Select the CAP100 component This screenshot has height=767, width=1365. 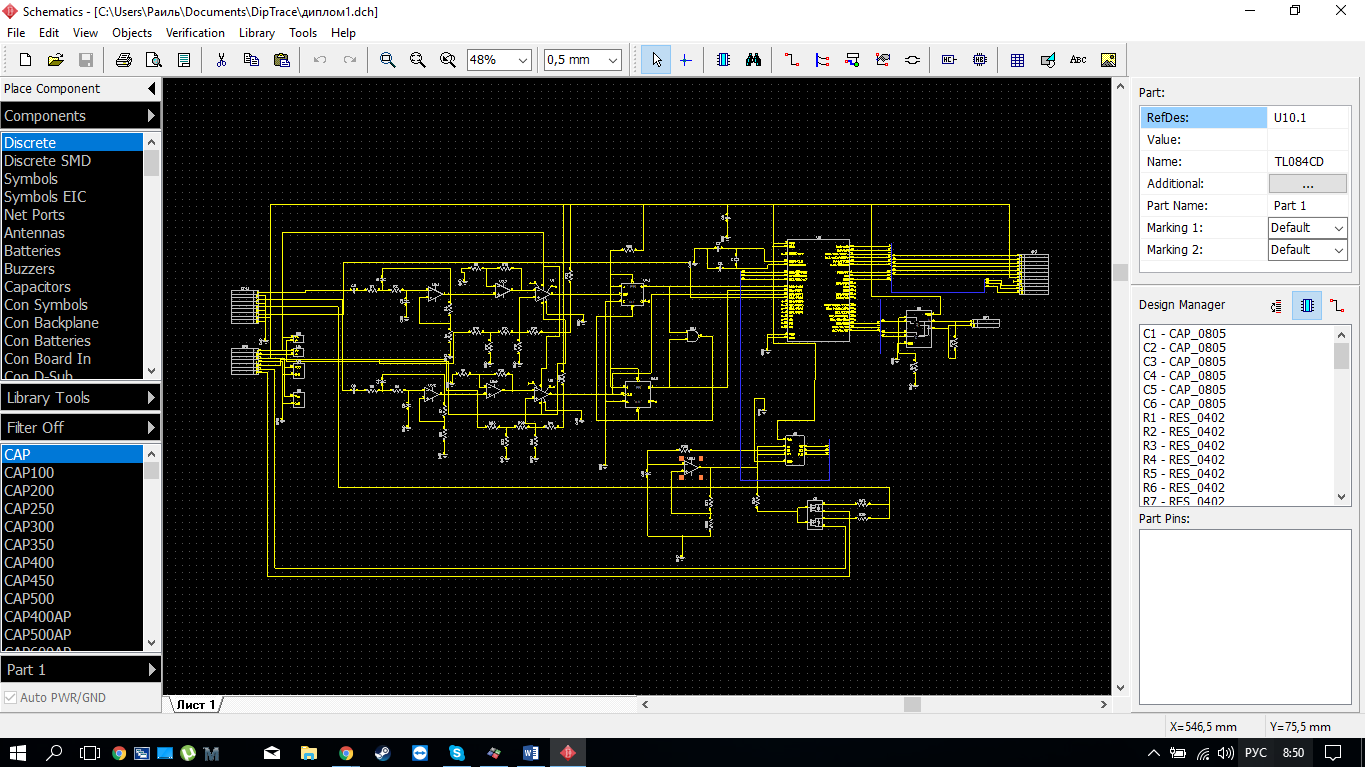[72, 473]
